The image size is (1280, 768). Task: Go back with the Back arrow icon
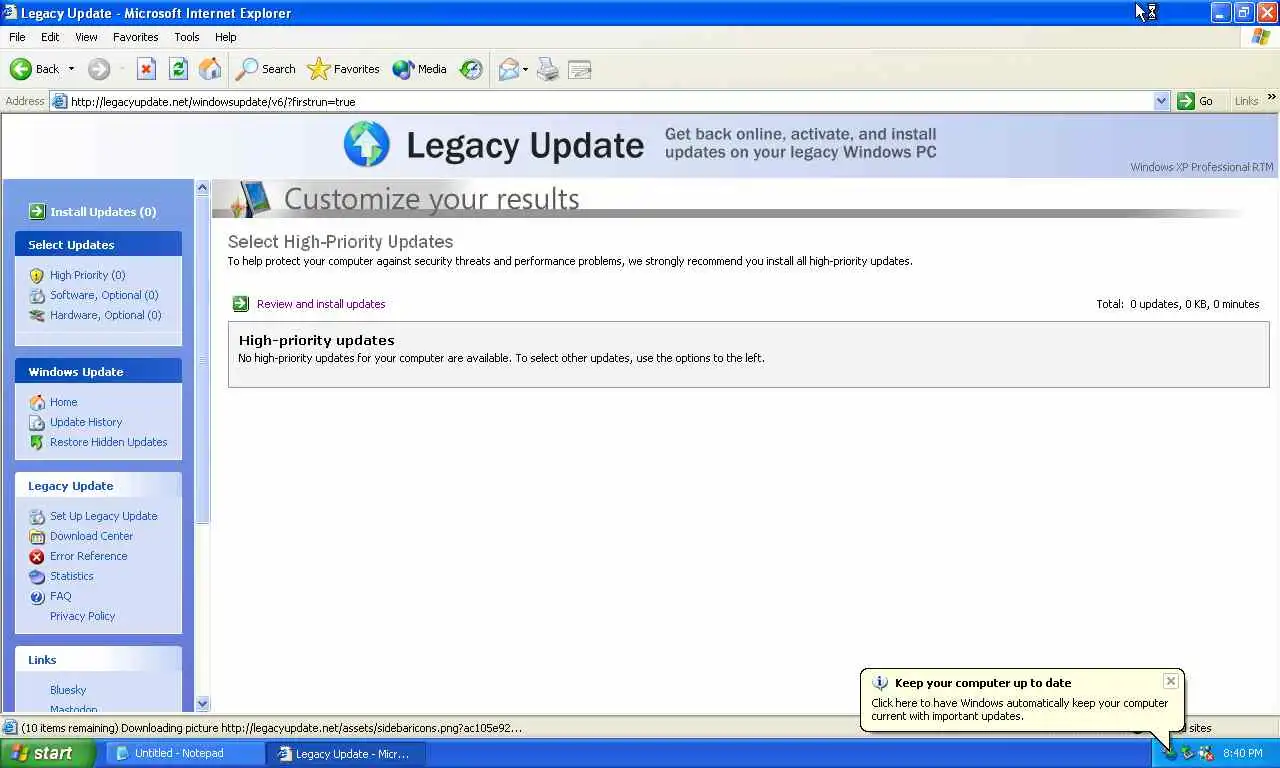(21, 69)
